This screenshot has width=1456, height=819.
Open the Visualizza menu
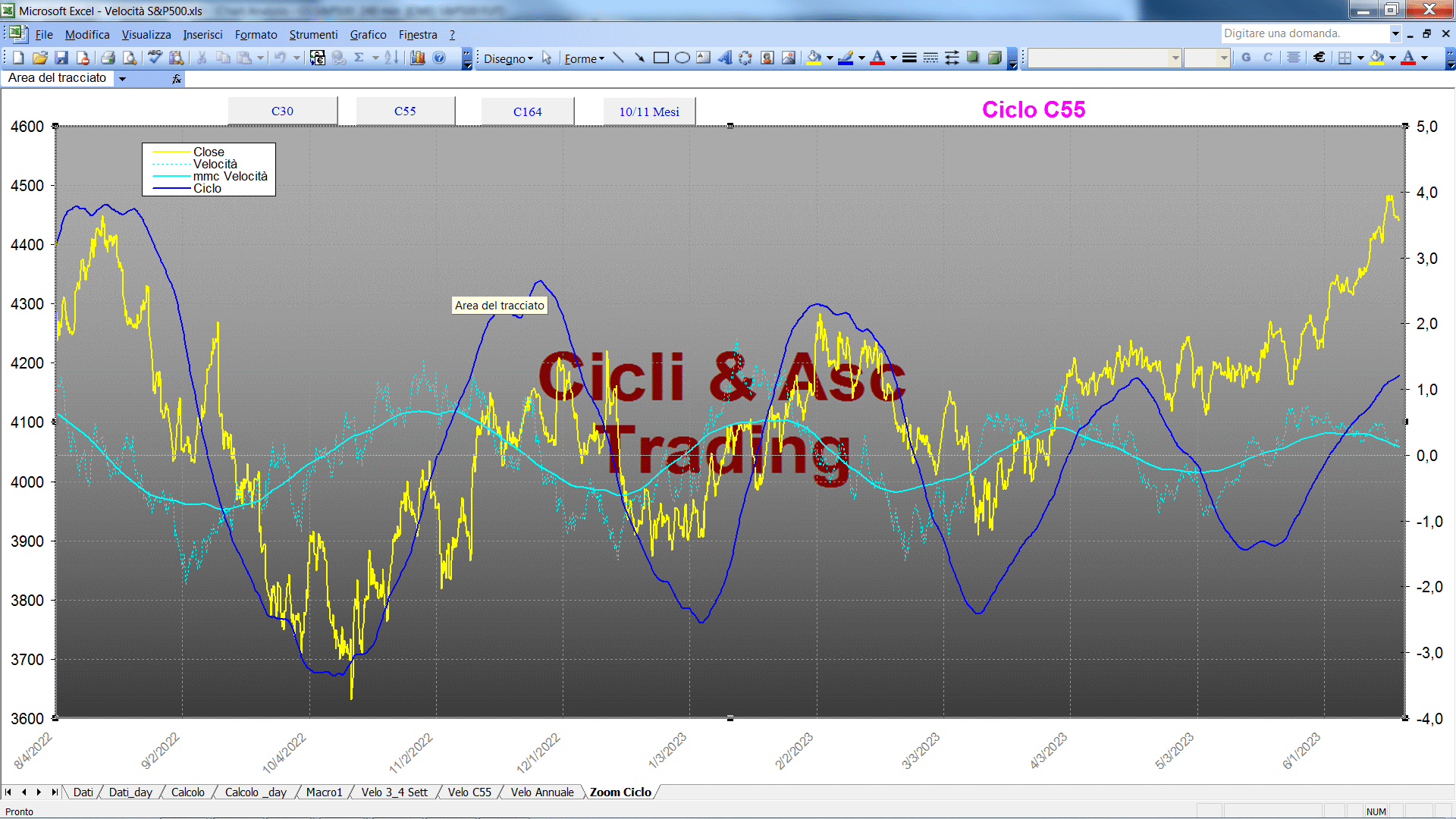[146, 34]
